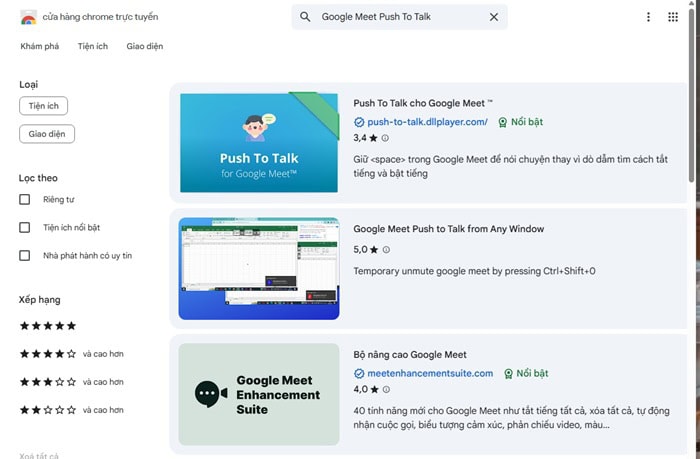This screenshot has width=700, height=459.
Task: Click Google Meet Enhancement Suite thumbnail
Action: point(259,394)
